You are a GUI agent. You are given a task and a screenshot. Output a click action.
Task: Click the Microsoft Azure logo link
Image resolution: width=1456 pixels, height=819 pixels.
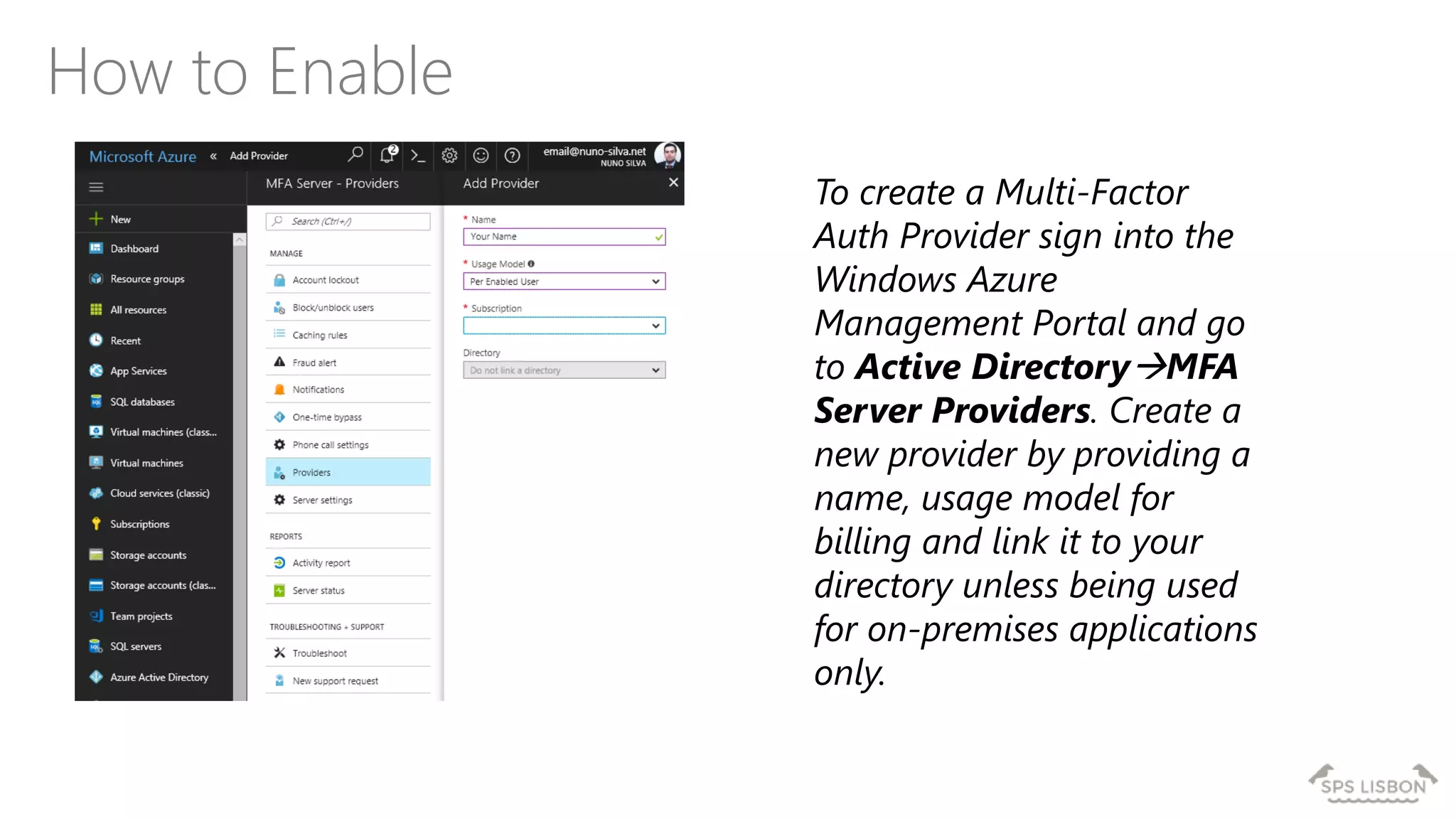[143, 156]
